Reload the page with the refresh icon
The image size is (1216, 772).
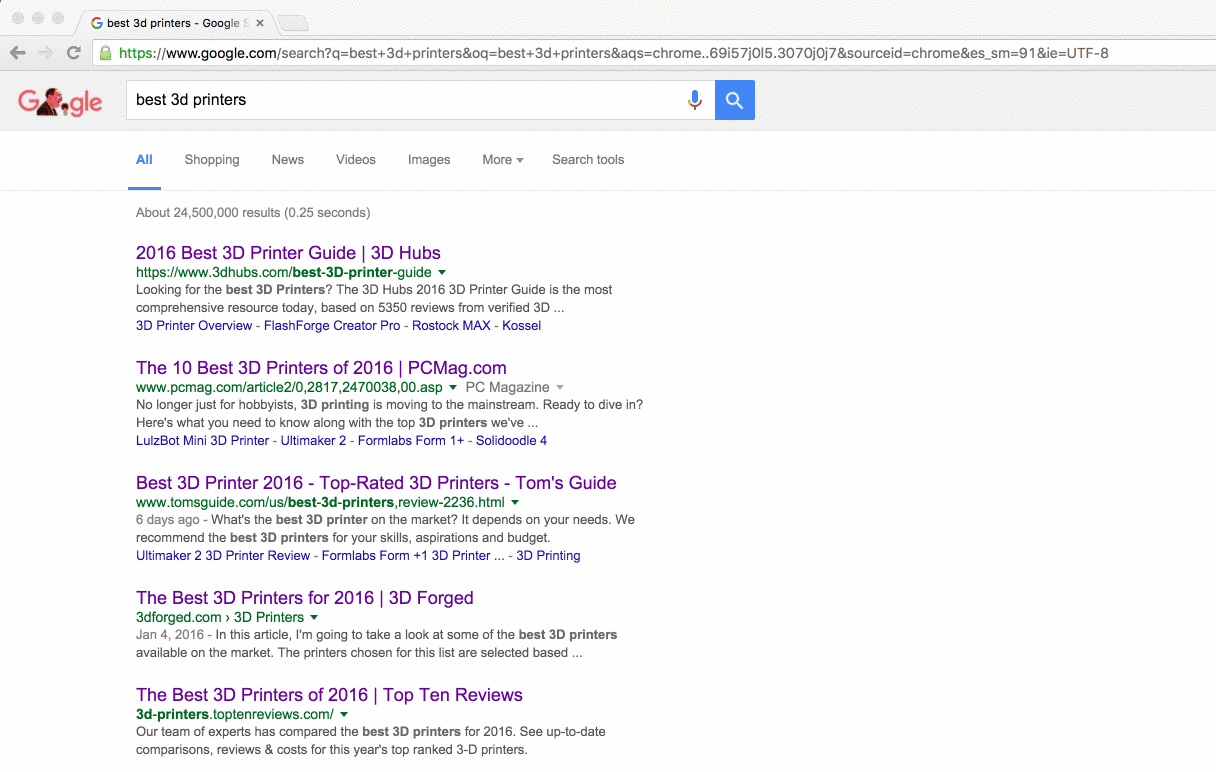(73, 53)
